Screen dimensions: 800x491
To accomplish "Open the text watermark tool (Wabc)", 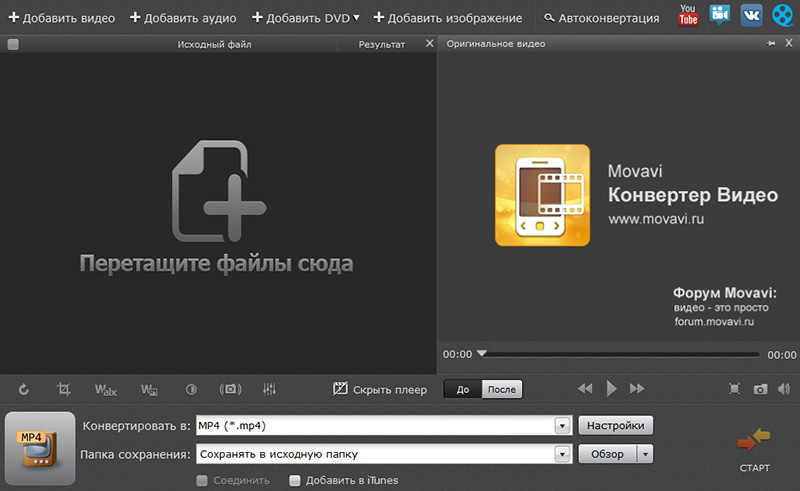I will click(106, 390).
